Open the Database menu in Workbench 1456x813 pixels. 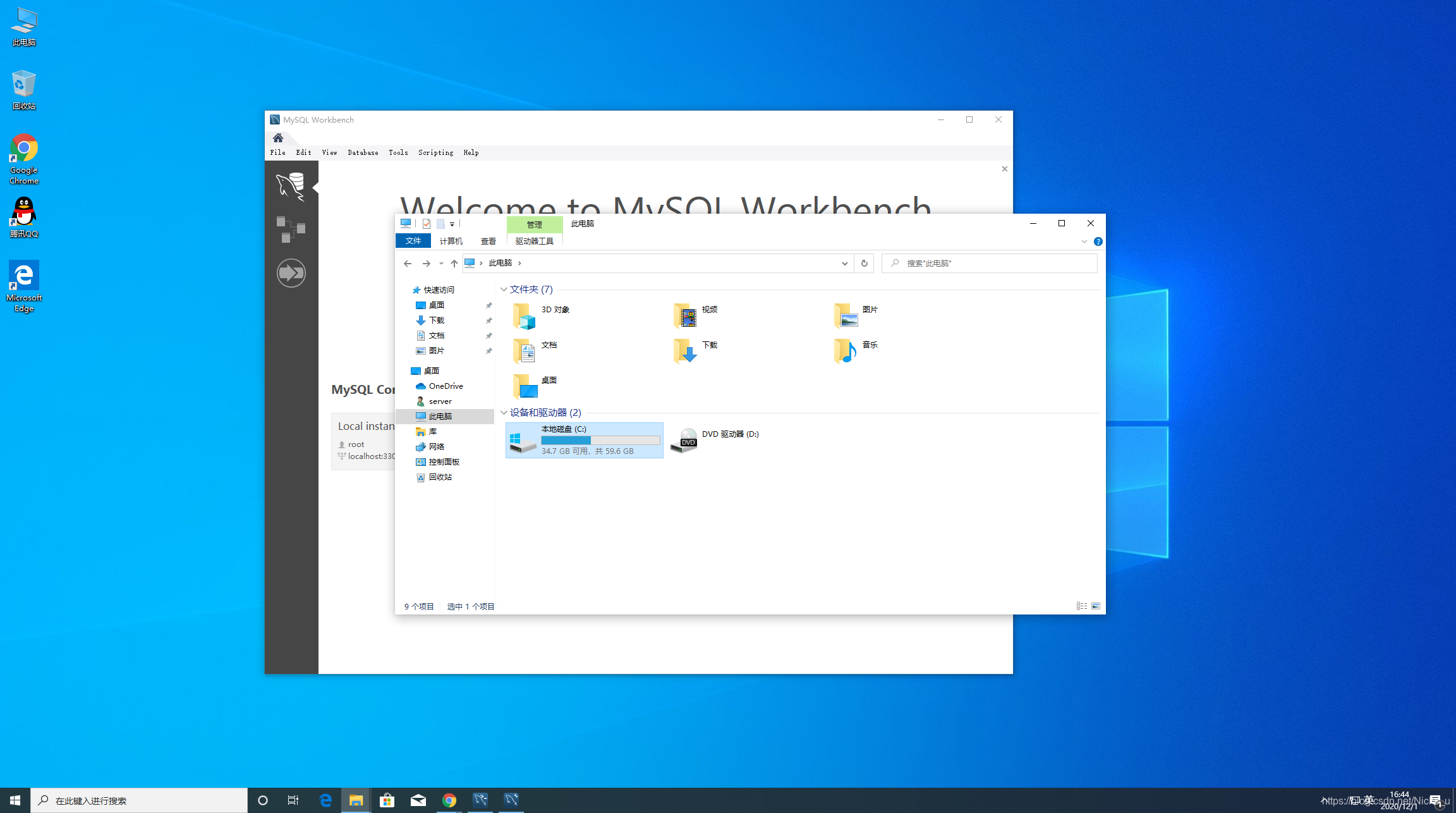[x=361, y=152]
